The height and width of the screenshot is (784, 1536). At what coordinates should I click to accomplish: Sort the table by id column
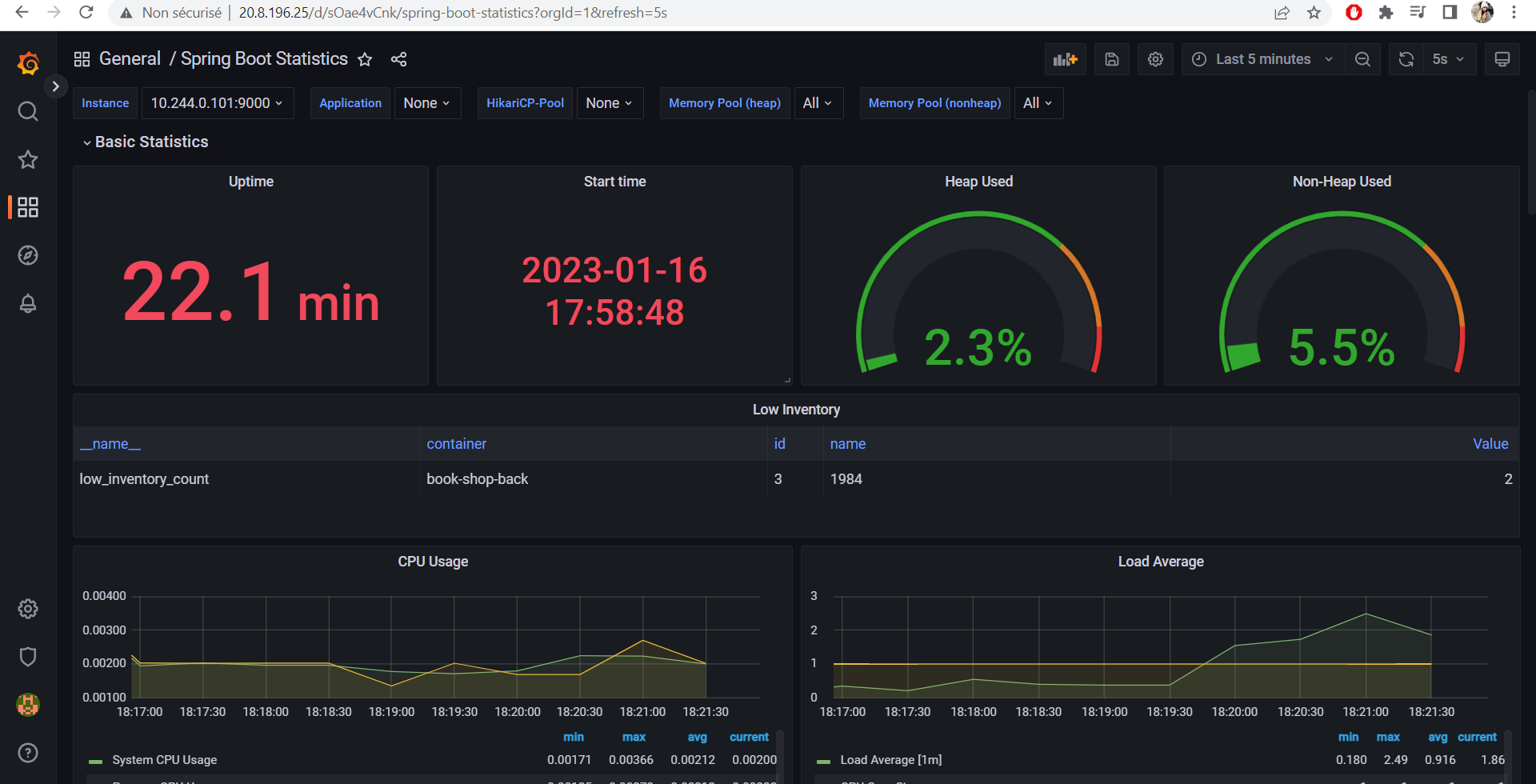click(x=779, y=444)
